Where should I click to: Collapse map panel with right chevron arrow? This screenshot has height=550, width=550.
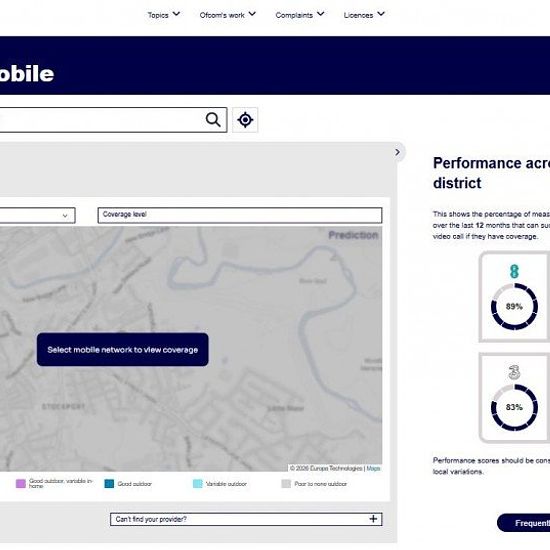(x=397, y=152)
